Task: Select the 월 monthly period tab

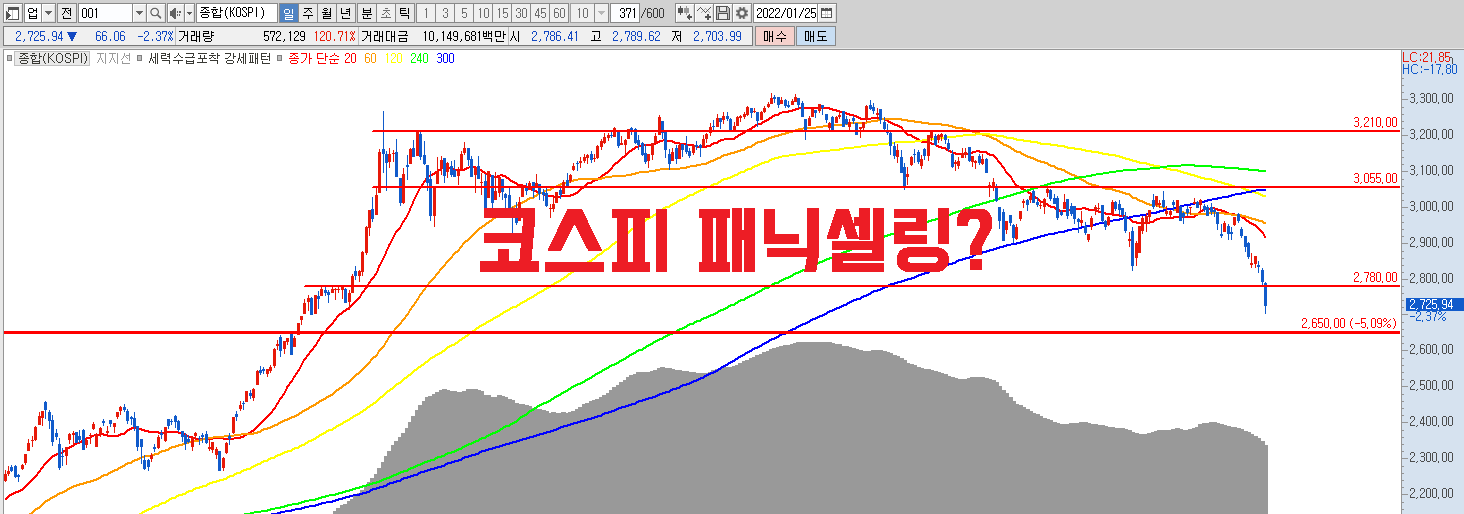Action: (326, 13)
